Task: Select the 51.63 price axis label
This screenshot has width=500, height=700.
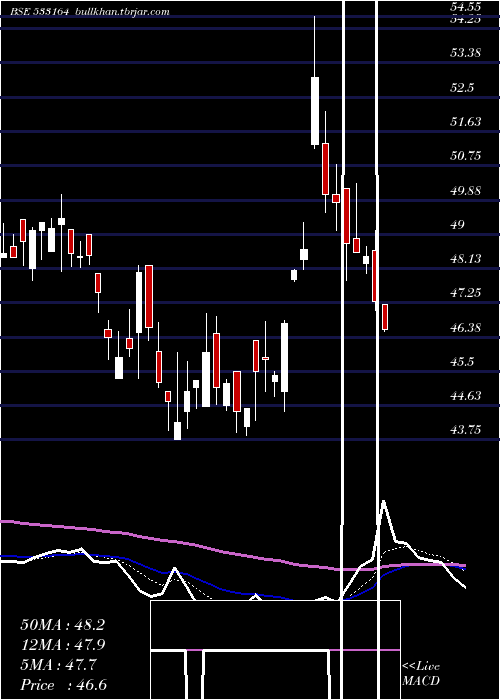Action: (466, 121)
